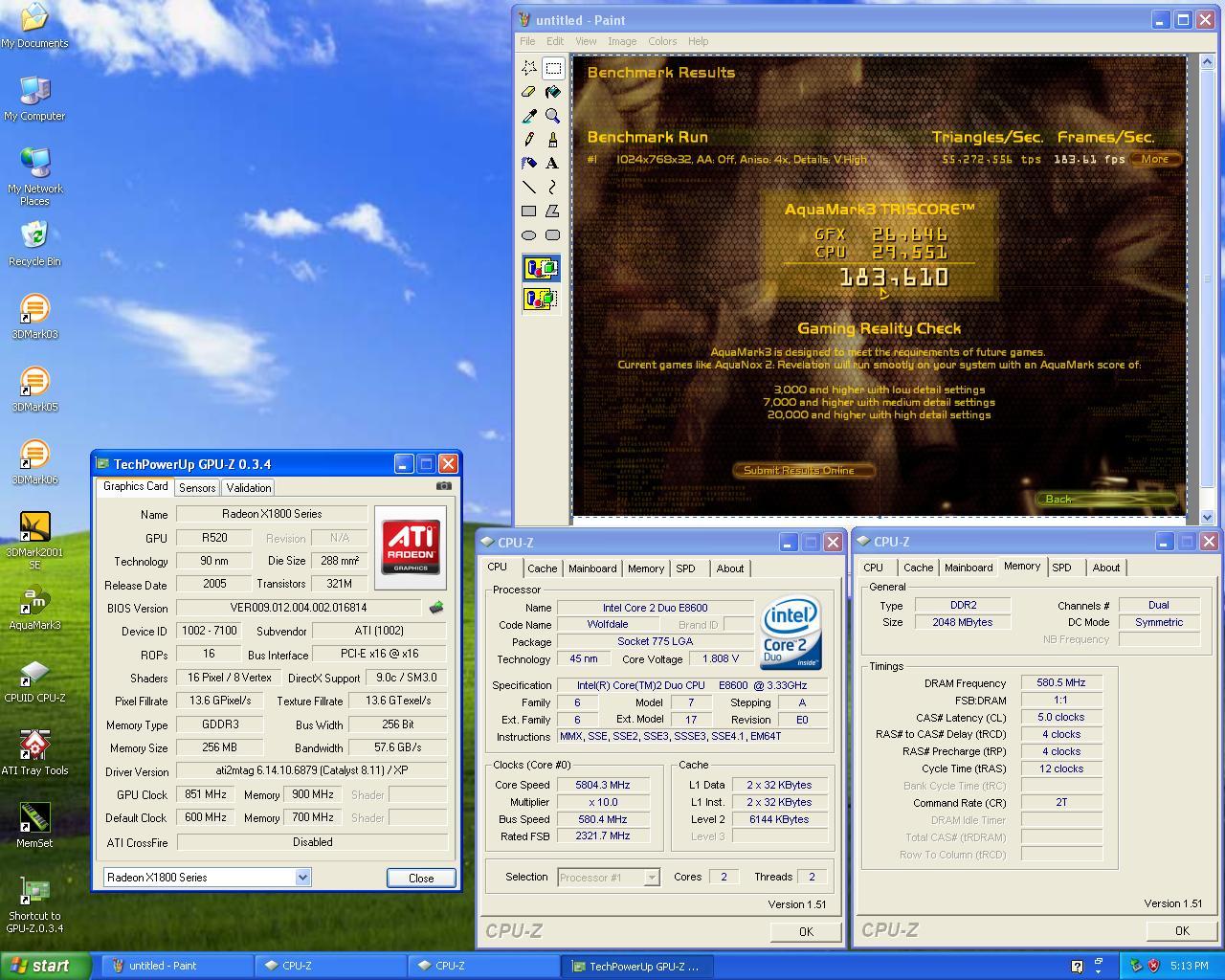Select the Rectangle shape tool in Paint
The image size is (1225, 980).
529,212
